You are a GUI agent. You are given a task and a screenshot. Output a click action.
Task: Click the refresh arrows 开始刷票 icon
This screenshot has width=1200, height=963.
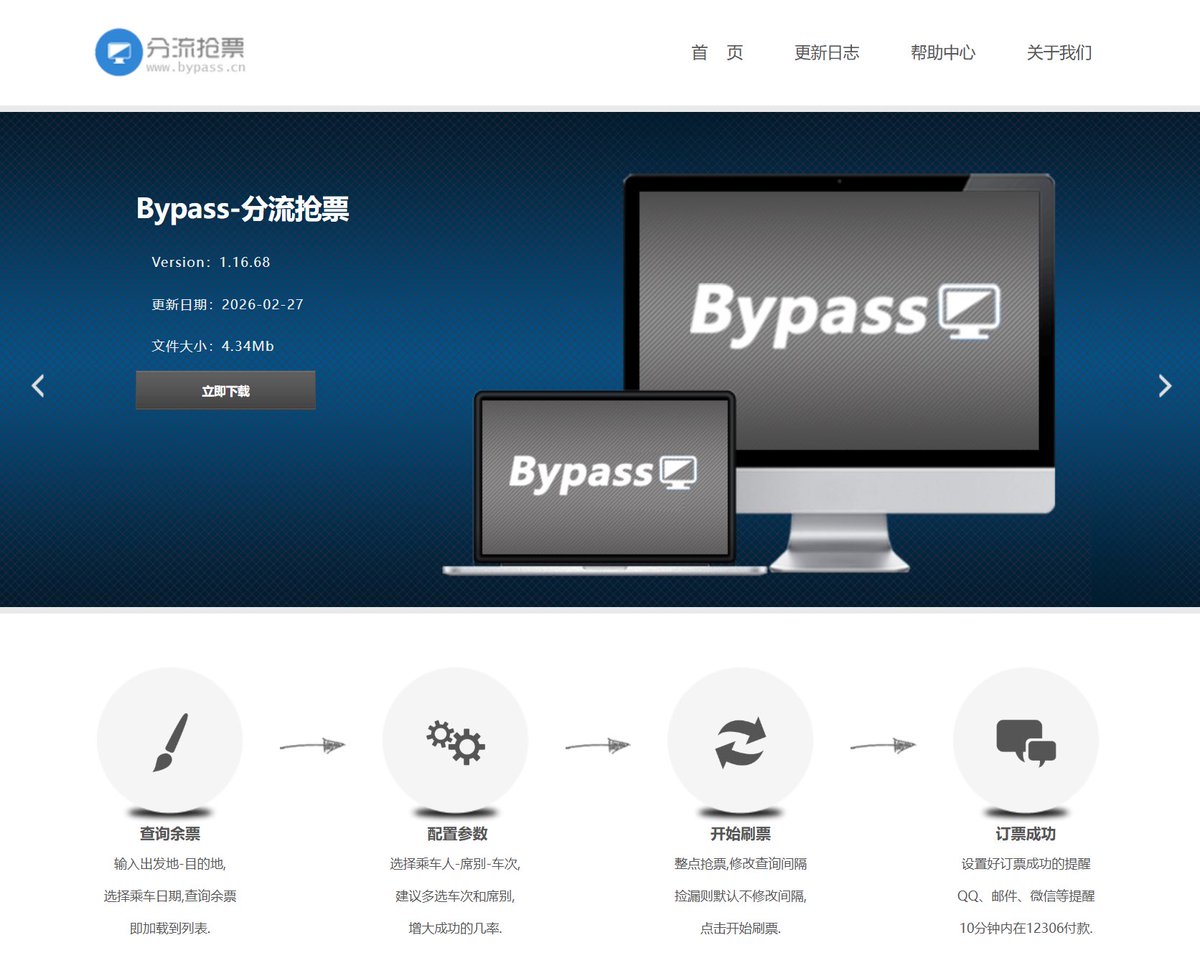click(x=740, y=741)
